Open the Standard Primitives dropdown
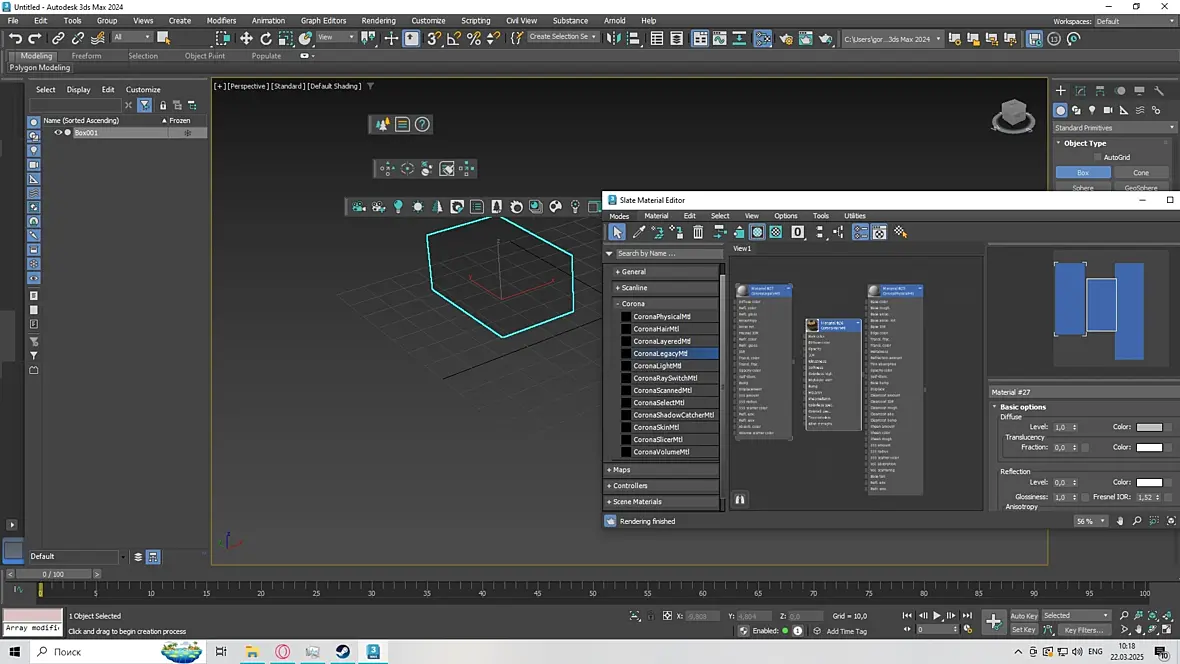Image resolution: width=1180 pixels, height=664 pixels. pos(1114,128)
